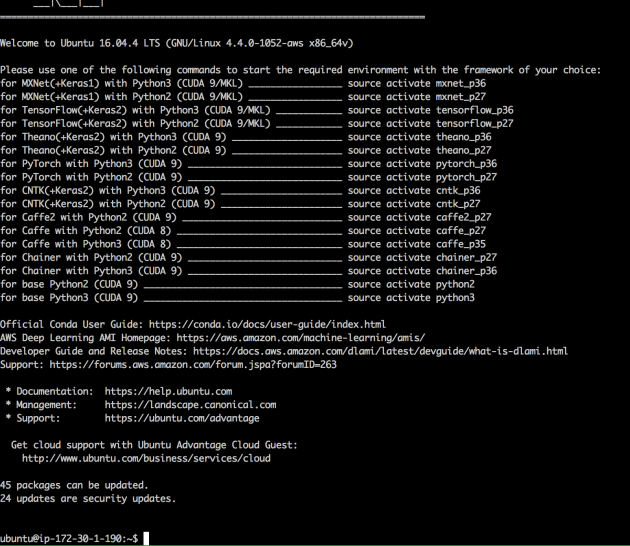Click the Ubuntu cloud services URL
630x546 pixels.
(146, 458)
